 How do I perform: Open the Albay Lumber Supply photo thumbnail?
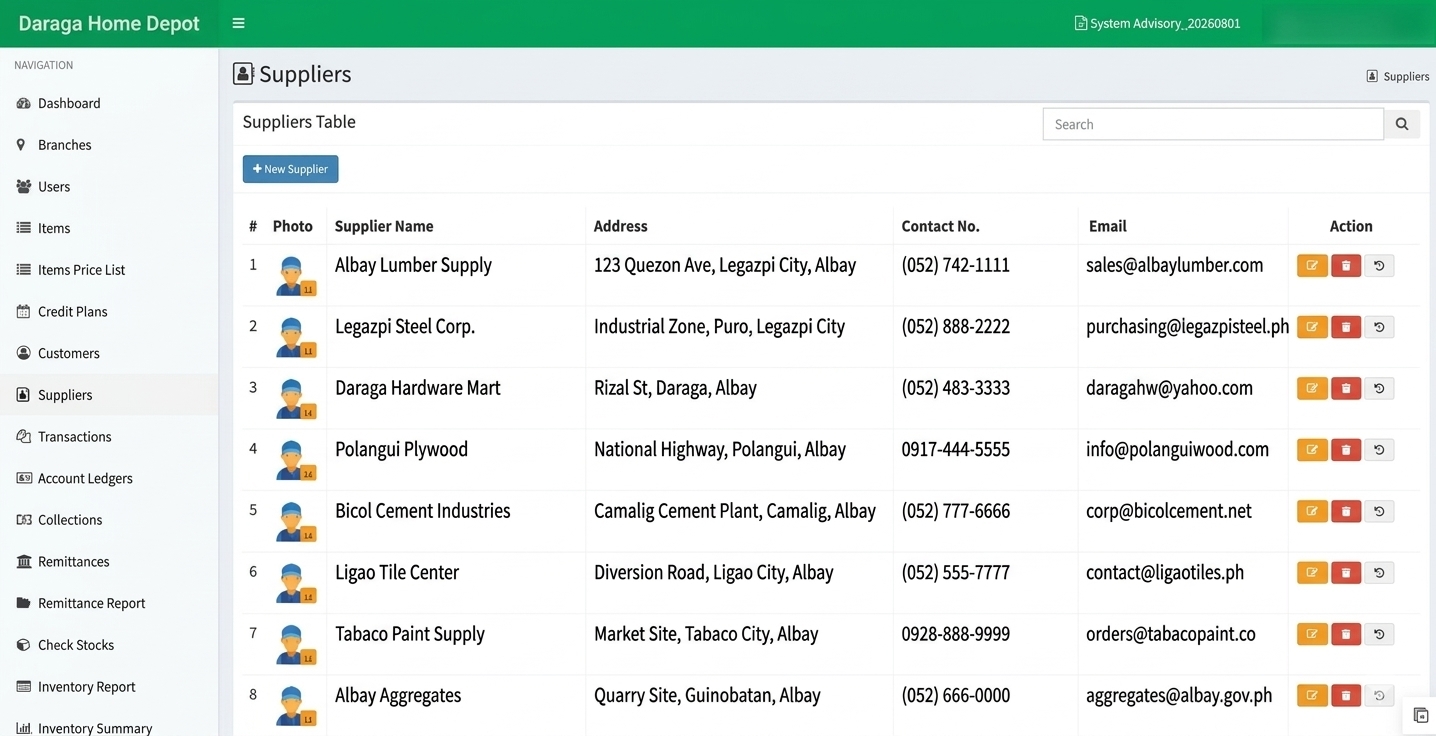point(295,276)
